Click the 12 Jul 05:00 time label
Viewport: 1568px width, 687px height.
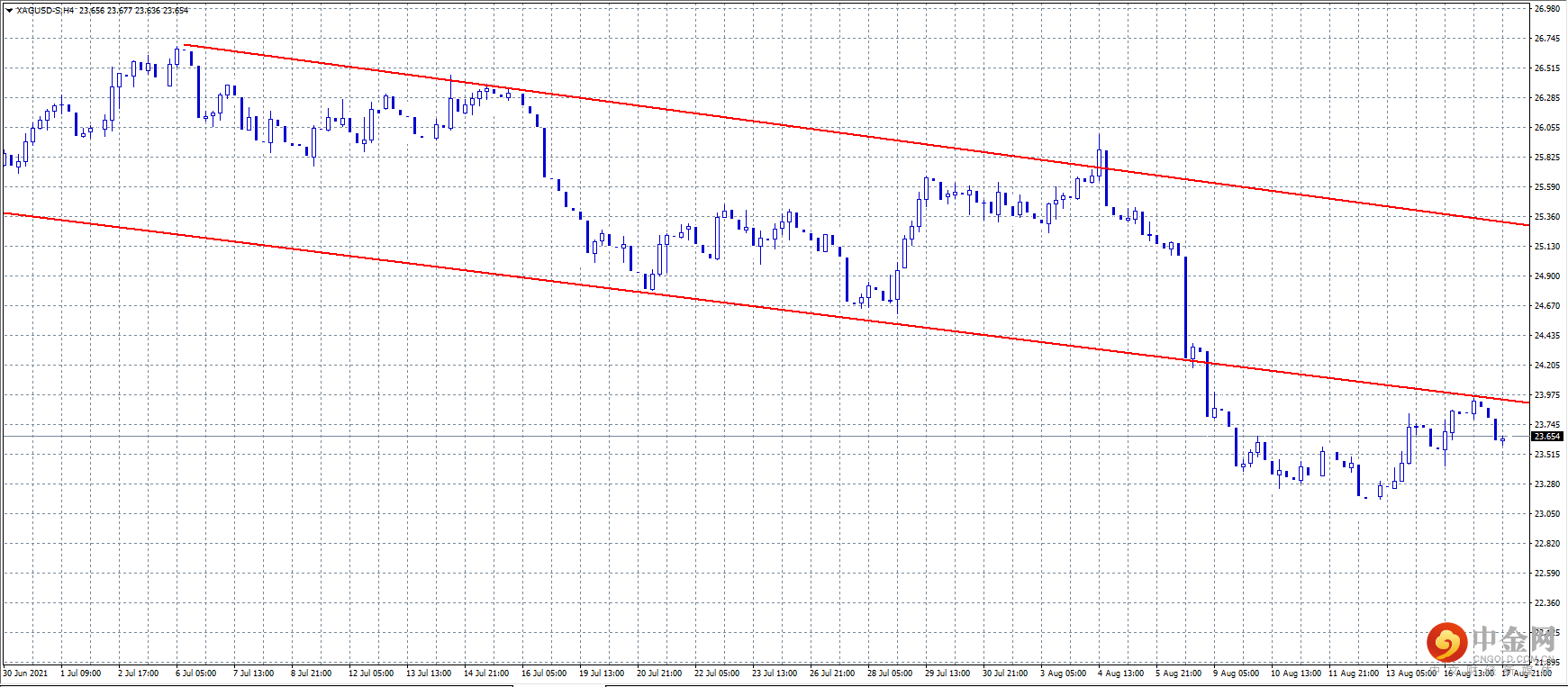coord(371,673)
